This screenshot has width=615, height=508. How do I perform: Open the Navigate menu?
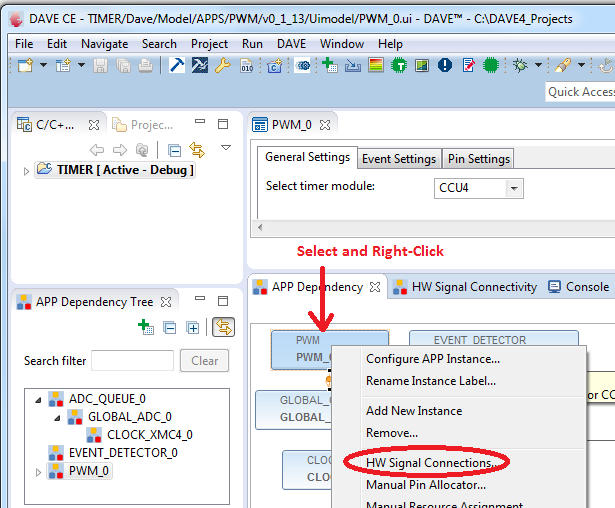point(105,44)
